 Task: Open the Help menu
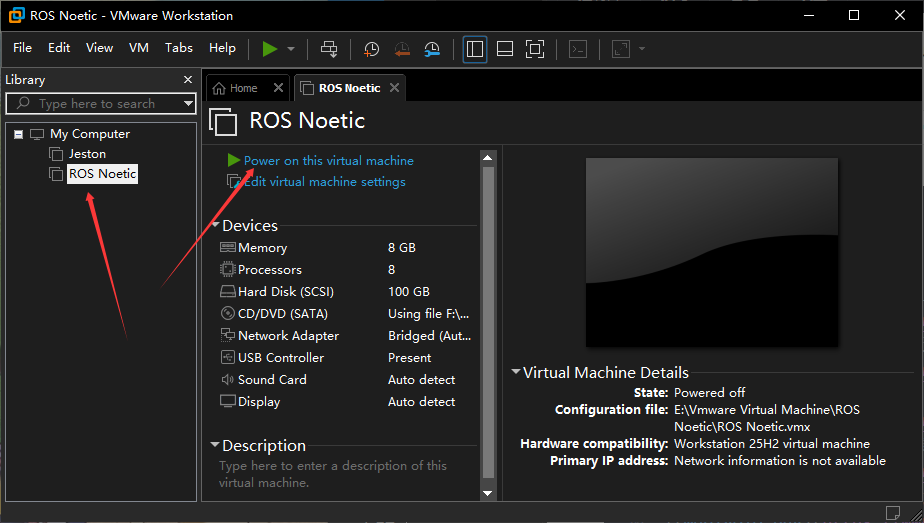pos(222,48)
